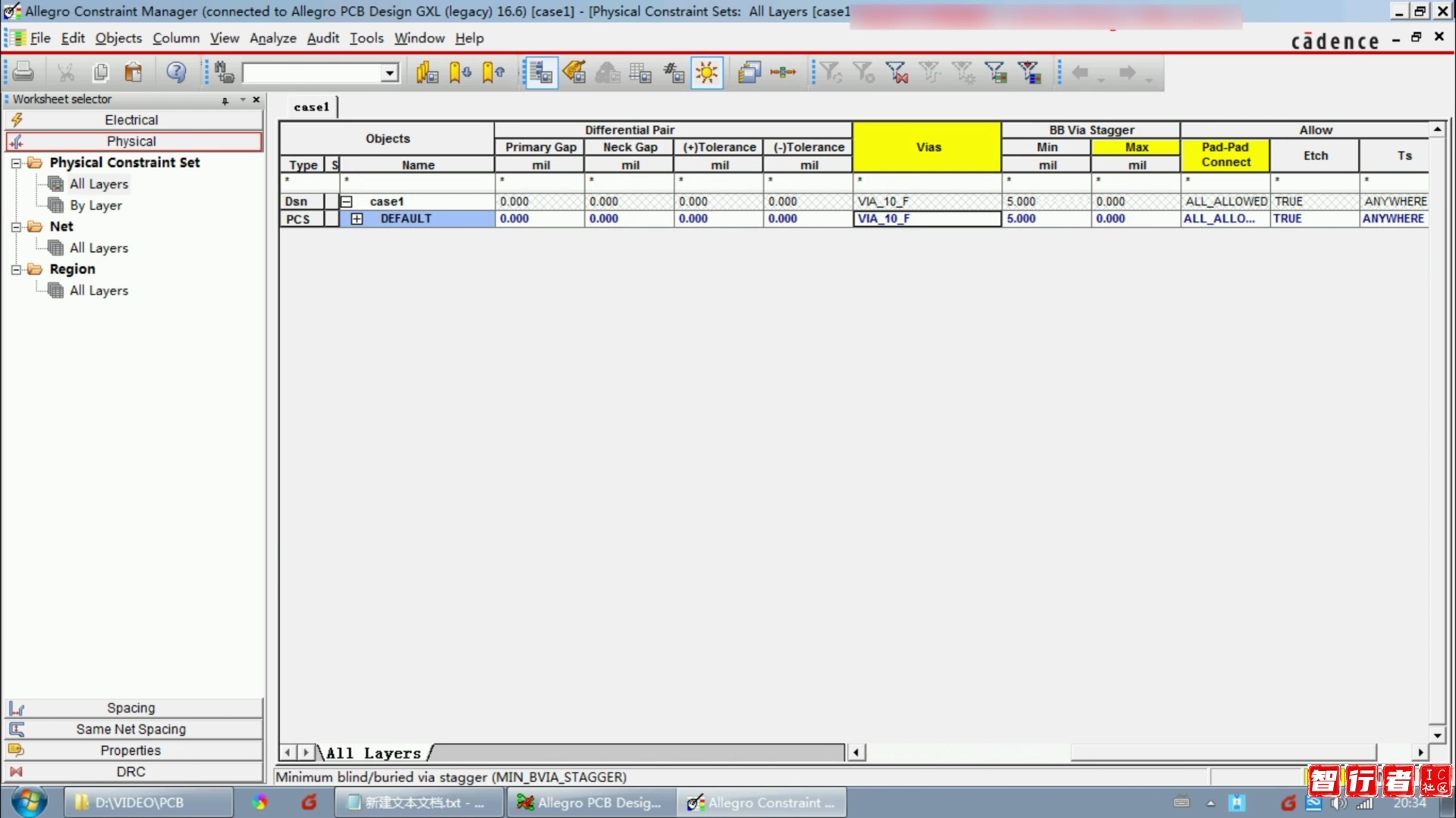Click the Copy toolbar icon
This screenshot has height=818, width=1456.
coord(100,72)
